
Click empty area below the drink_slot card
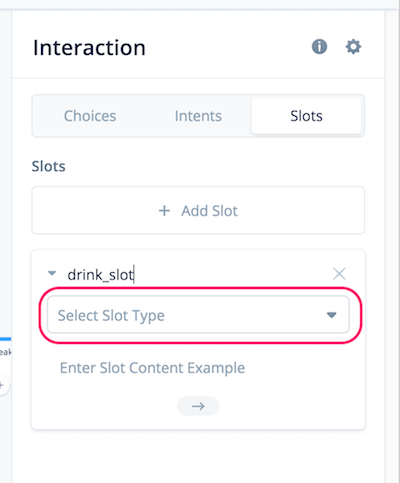click(x=198, y=457)
